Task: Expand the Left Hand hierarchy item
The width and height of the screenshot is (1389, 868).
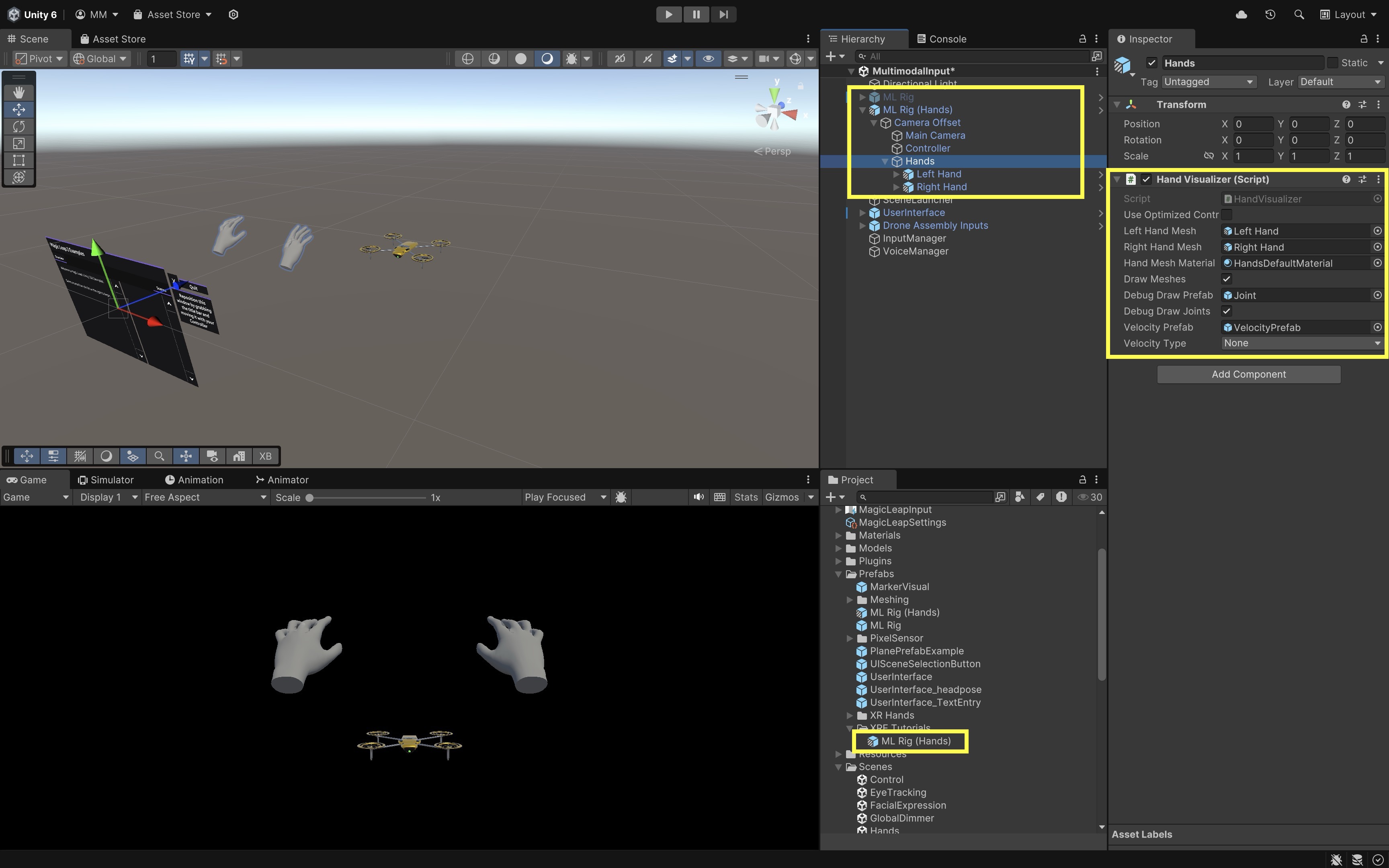Action: click(x=896, y=174)
